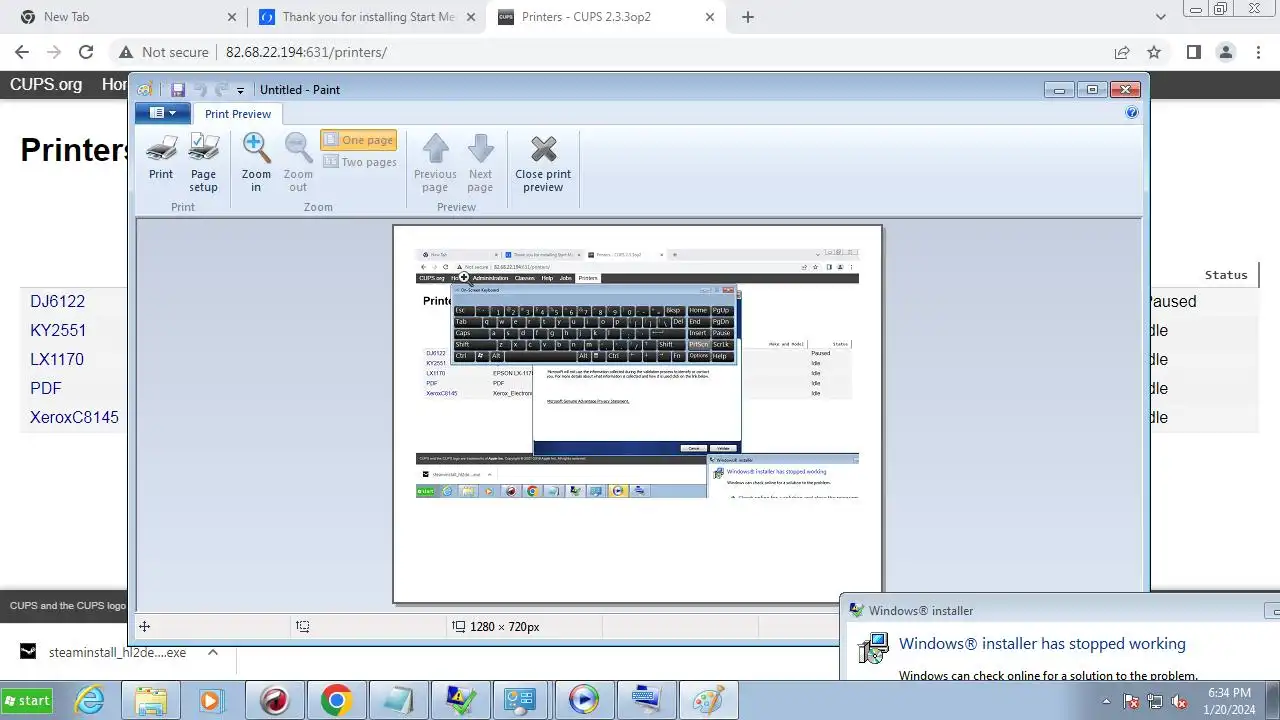The width and height of the screenshot is (1280, 720).
Task: Click Close print preview
Action: [x=543, y=163]
